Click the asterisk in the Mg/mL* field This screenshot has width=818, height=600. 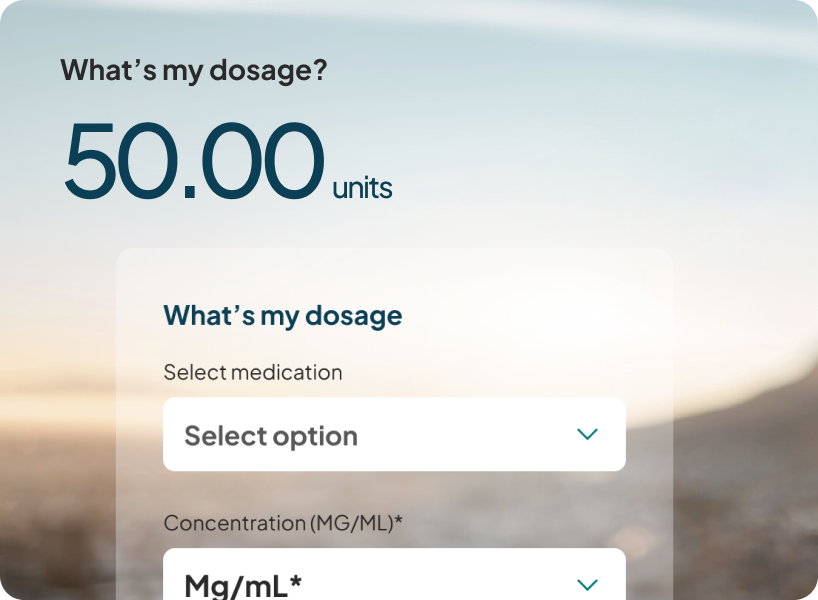(296, 582)
